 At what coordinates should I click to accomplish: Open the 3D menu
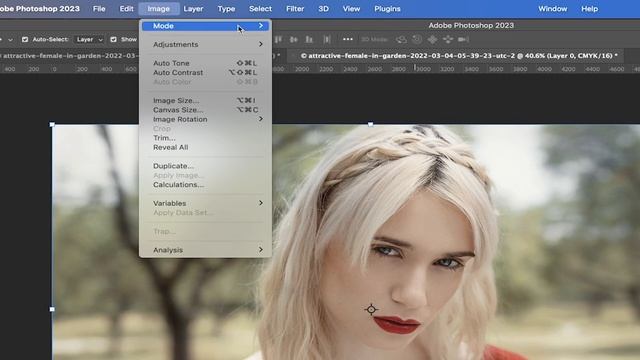[x=323, y=9]
